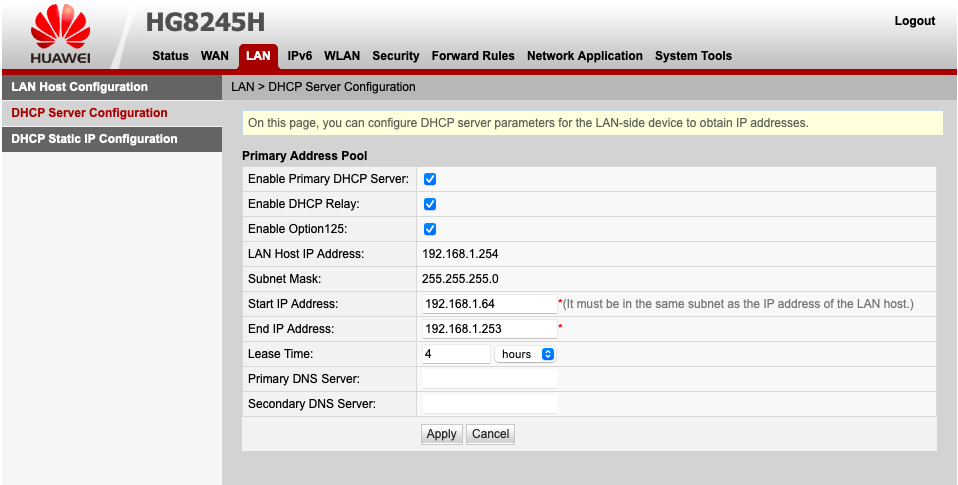The image size is (958, 485).
Task: Toggle Enable Primary DHCP Server checkbox
Action: point(430,179)
